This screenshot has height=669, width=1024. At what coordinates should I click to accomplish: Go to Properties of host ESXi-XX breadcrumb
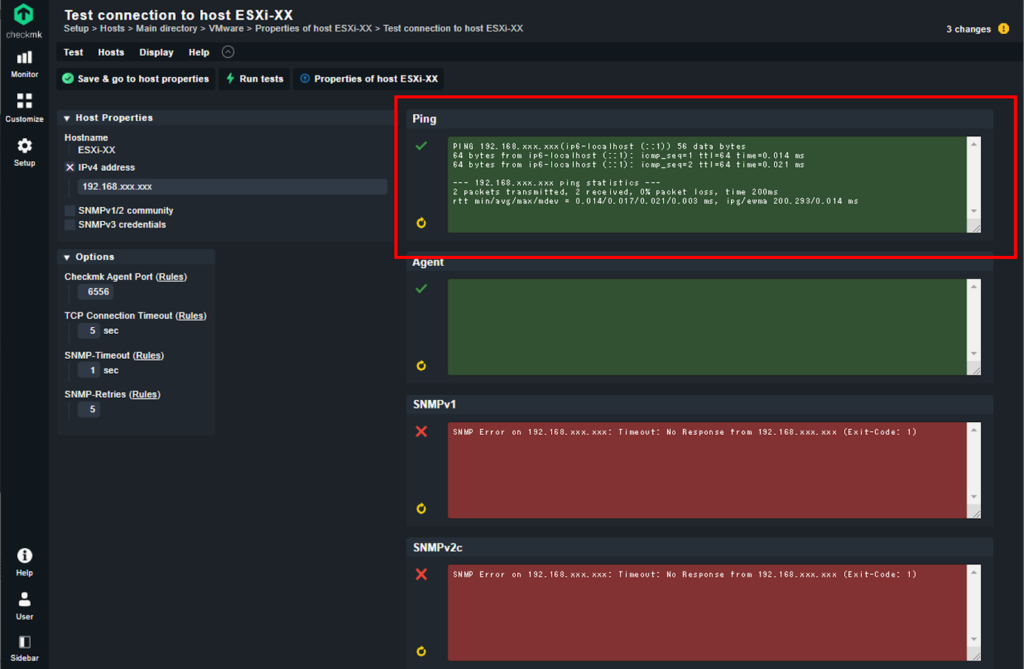pyautogui.click(x=313, y=28)
